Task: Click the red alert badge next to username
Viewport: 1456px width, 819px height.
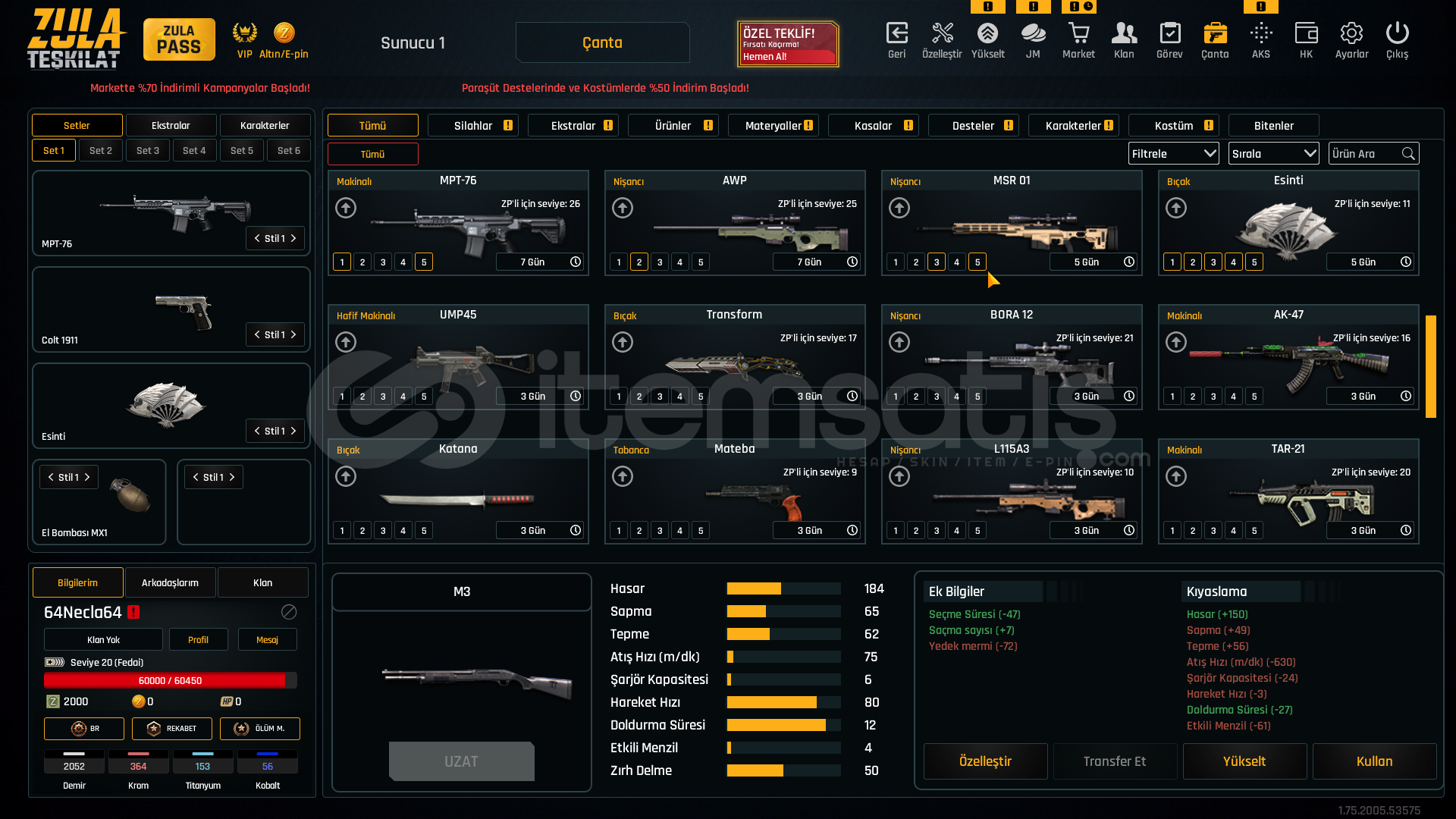Action: click(133, 612)
